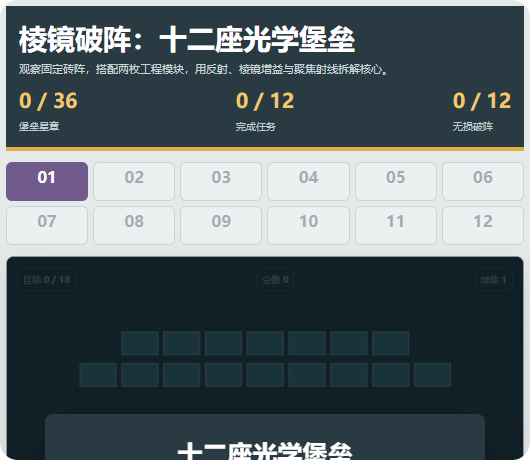The height and width of the screenshot is (460, 530).
Task: Click the 十二座光学堡垒 overlay panel
Action: pos(265,437)
